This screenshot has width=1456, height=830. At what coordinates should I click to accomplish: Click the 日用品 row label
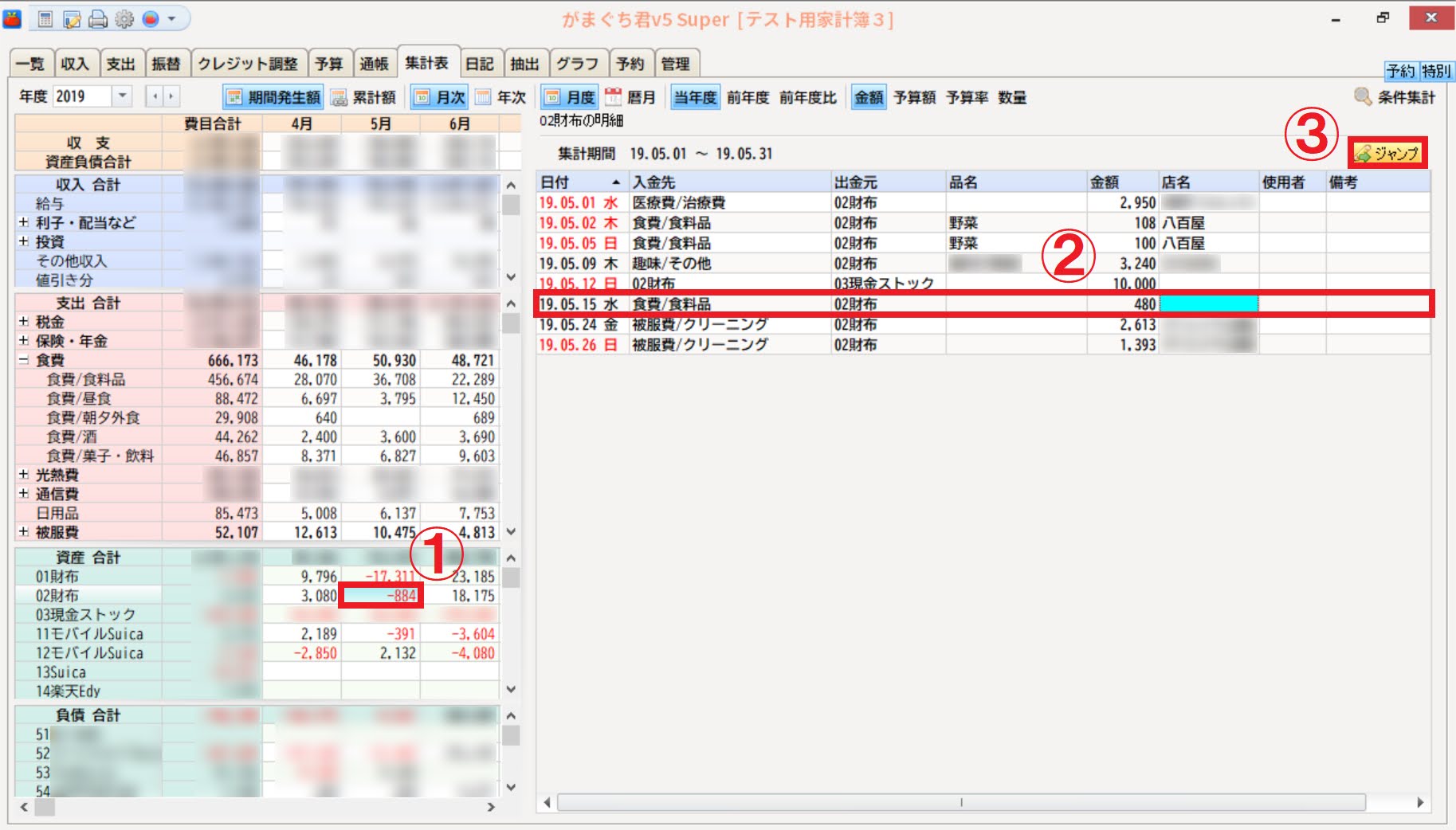point(57,513)
